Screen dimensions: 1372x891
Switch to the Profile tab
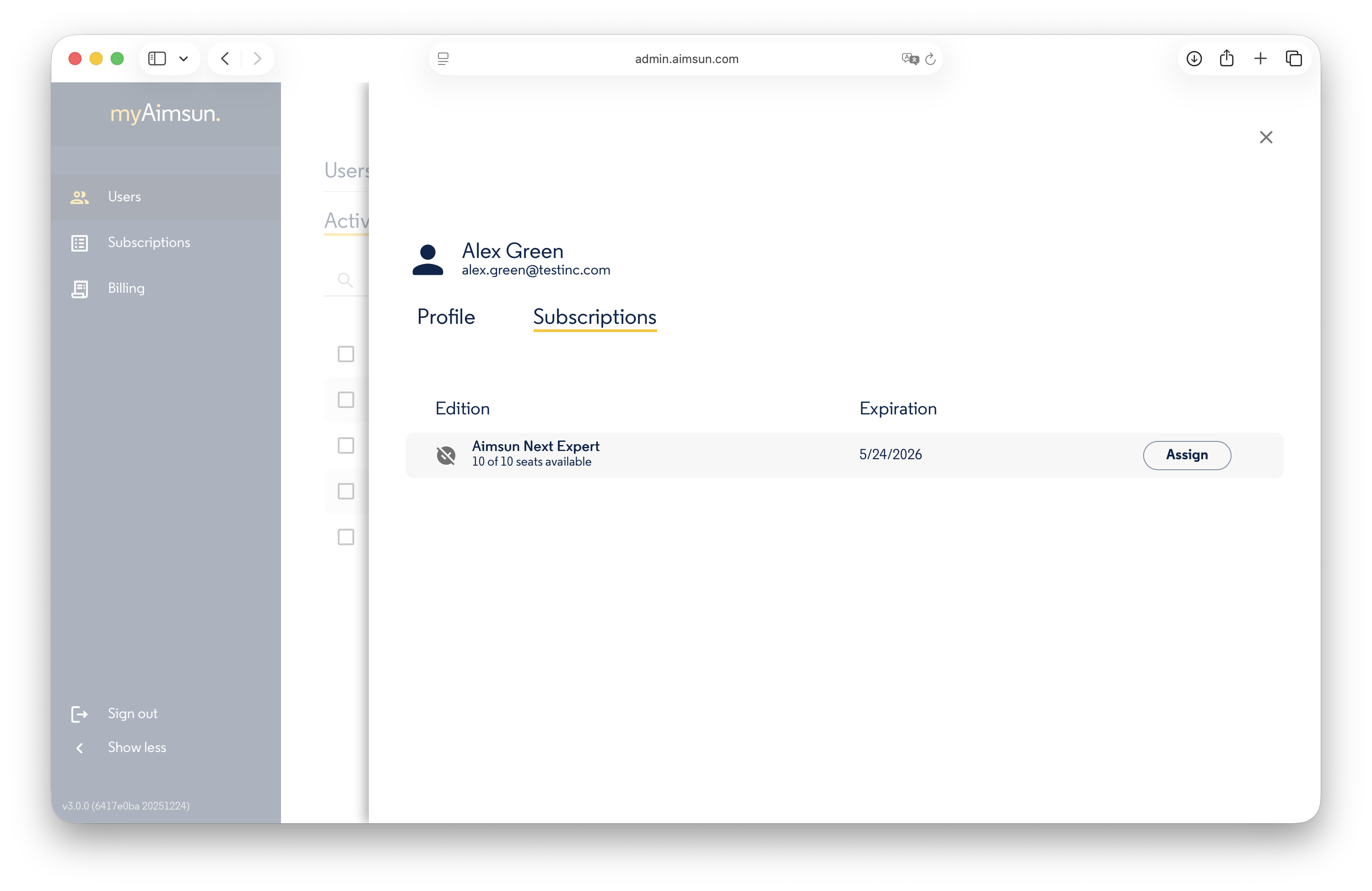pyautogui.click(x=446, y=317)
